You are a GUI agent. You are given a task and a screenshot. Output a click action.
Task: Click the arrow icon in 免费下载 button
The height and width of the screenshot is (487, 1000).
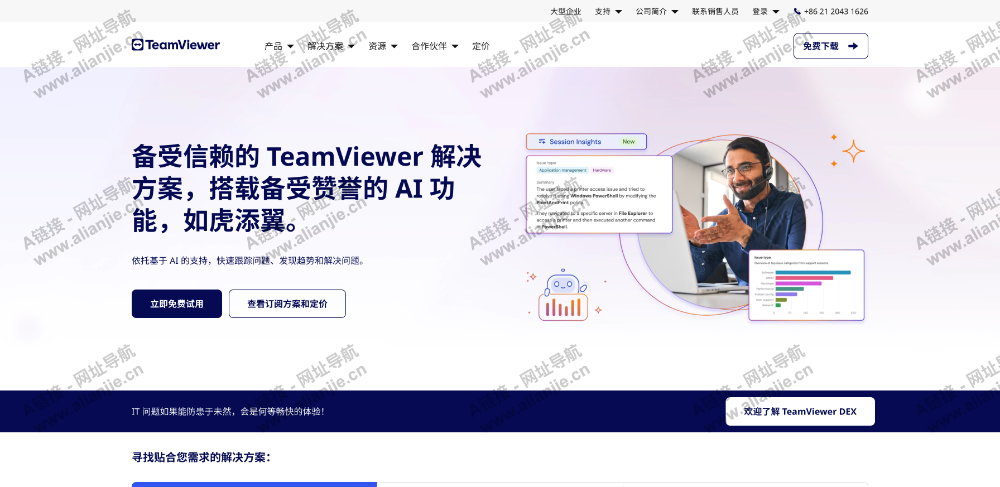(853, 46)
